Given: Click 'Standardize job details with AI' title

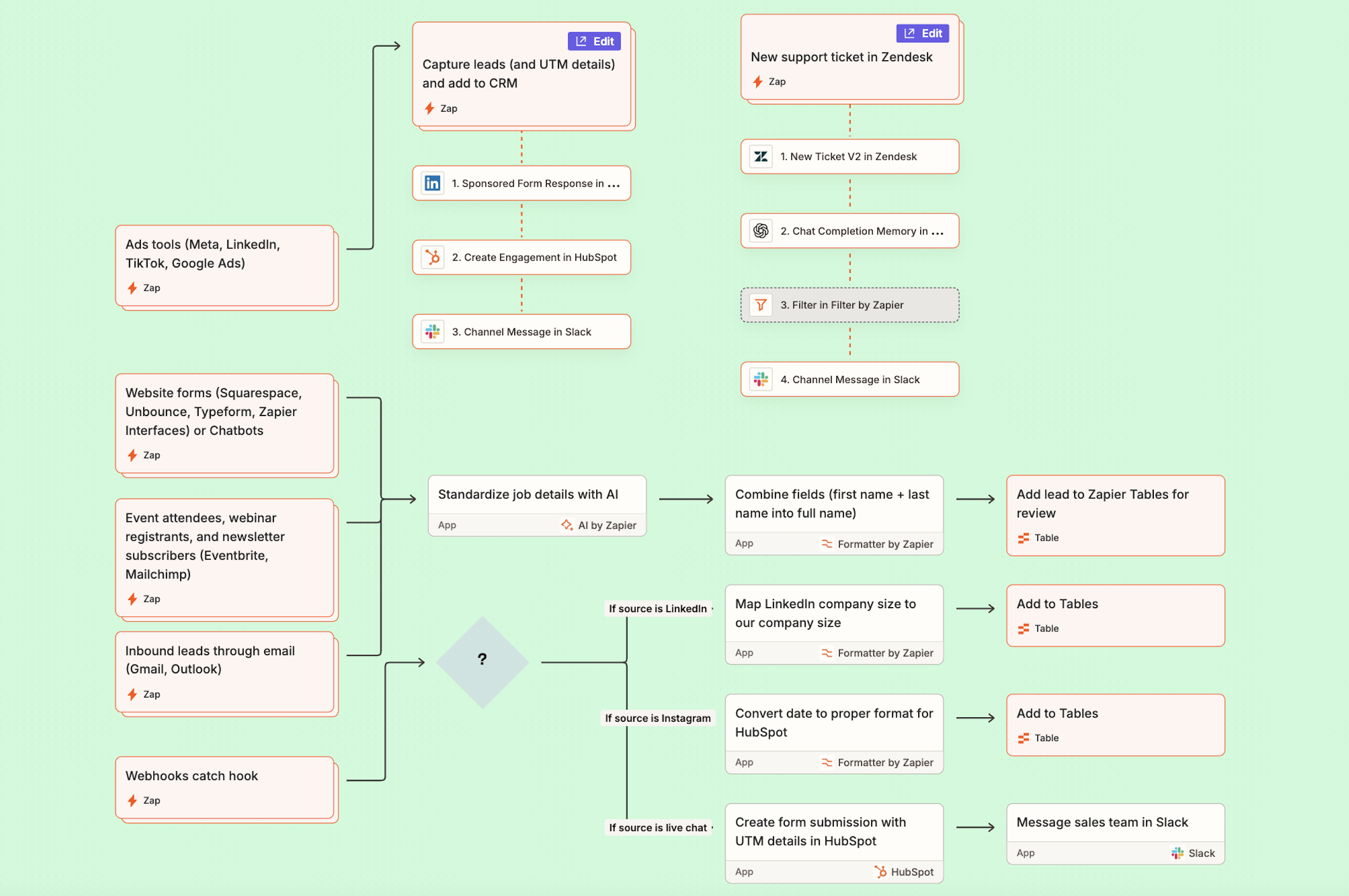Looking at the screenshot, I should 528,494.
